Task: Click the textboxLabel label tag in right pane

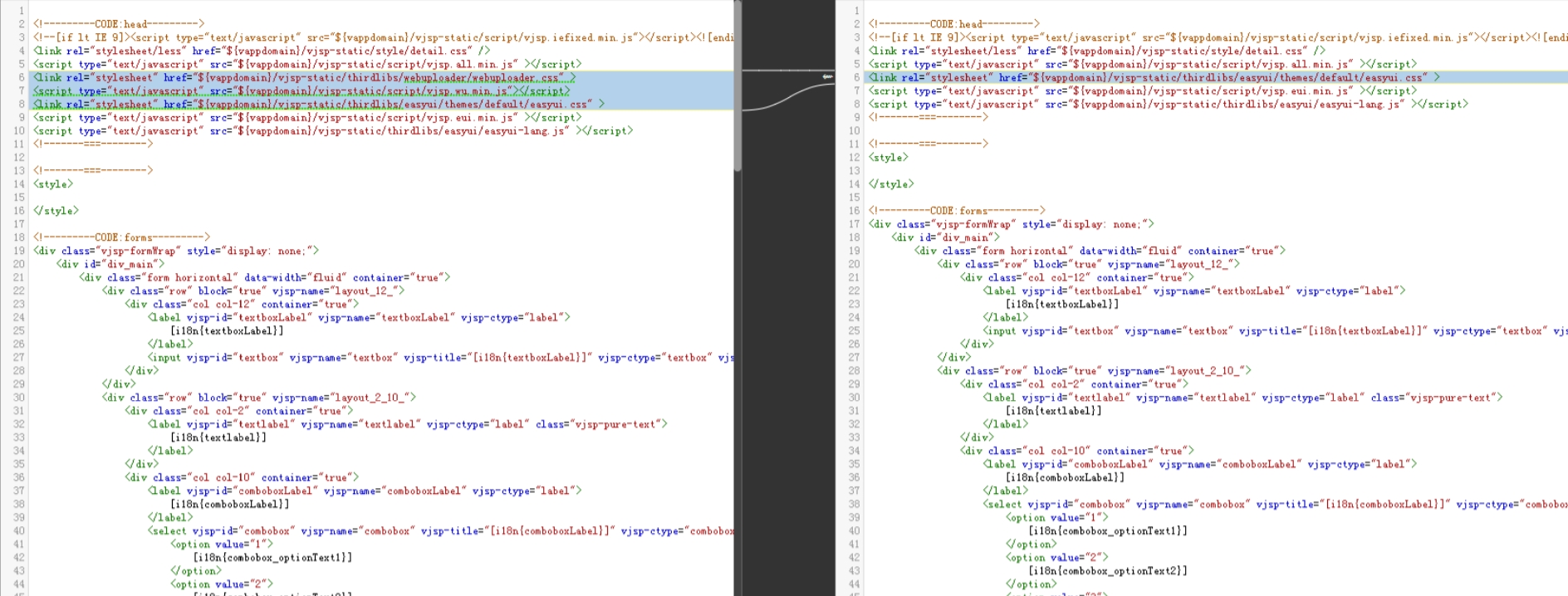Action: point(1194,291)
